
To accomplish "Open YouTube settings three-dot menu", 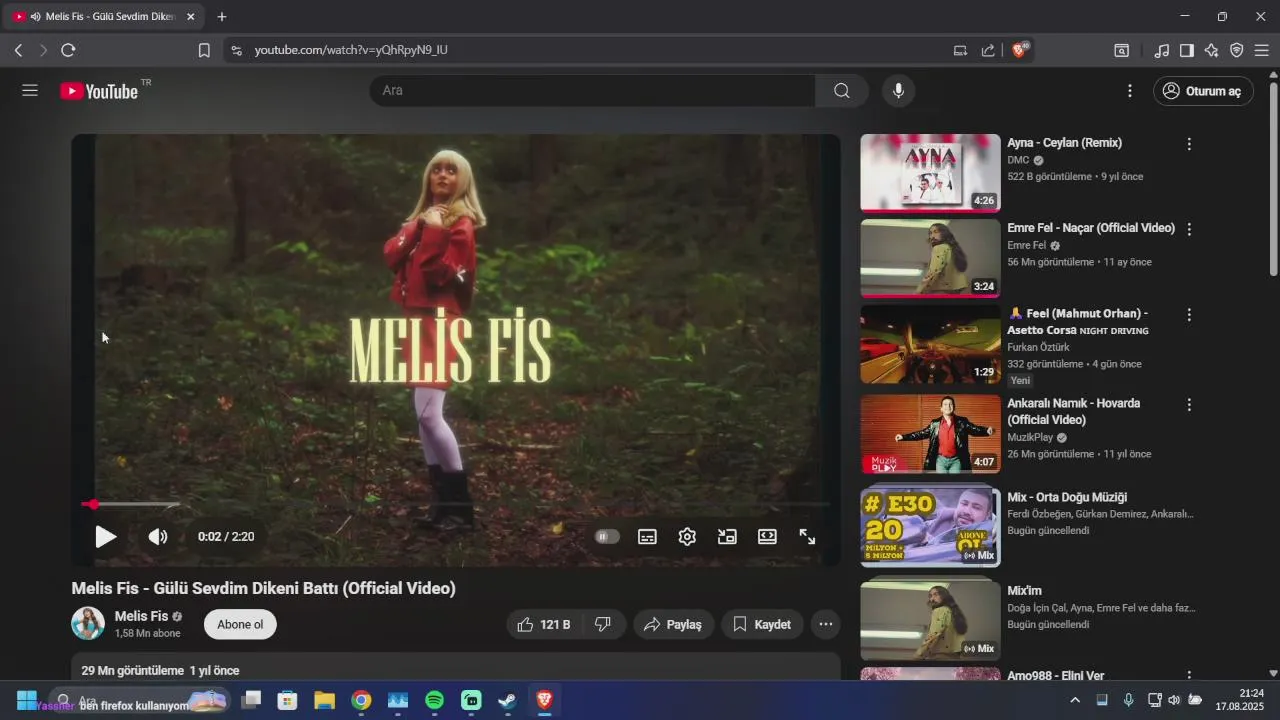I will pyautogui.click(x=1130, y=91).
